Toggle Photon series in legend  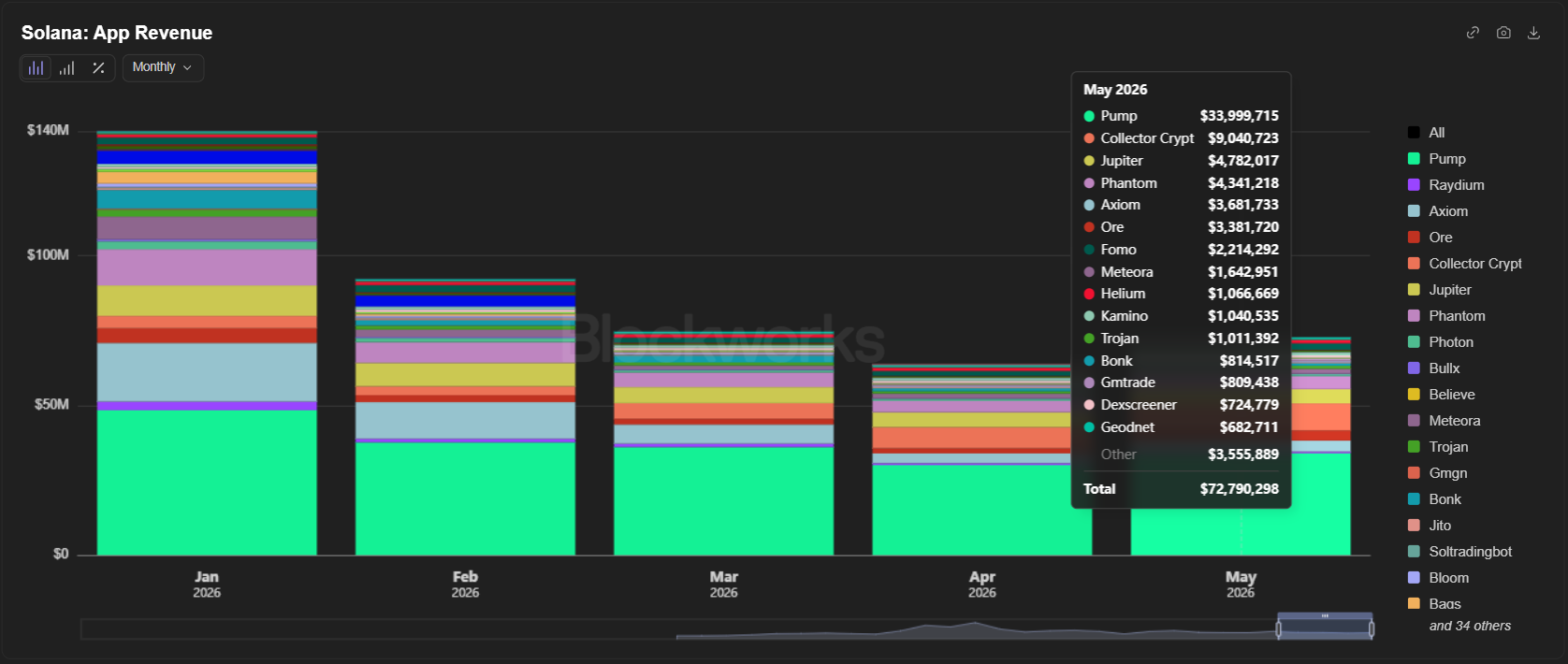[x=1440, y=342]
